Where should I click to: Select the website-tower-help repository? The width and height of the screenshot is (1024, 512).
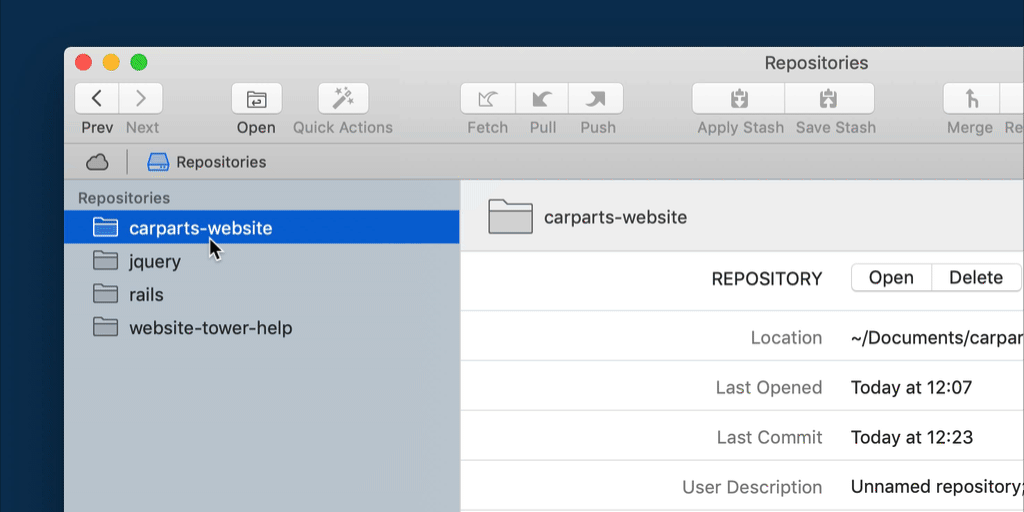tap(210, 328)
